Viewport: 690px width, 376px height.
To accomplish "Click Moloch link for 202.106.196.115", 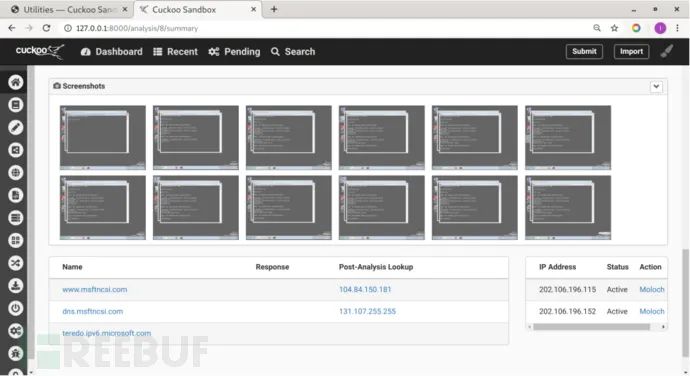I will (x=652, y=289).
